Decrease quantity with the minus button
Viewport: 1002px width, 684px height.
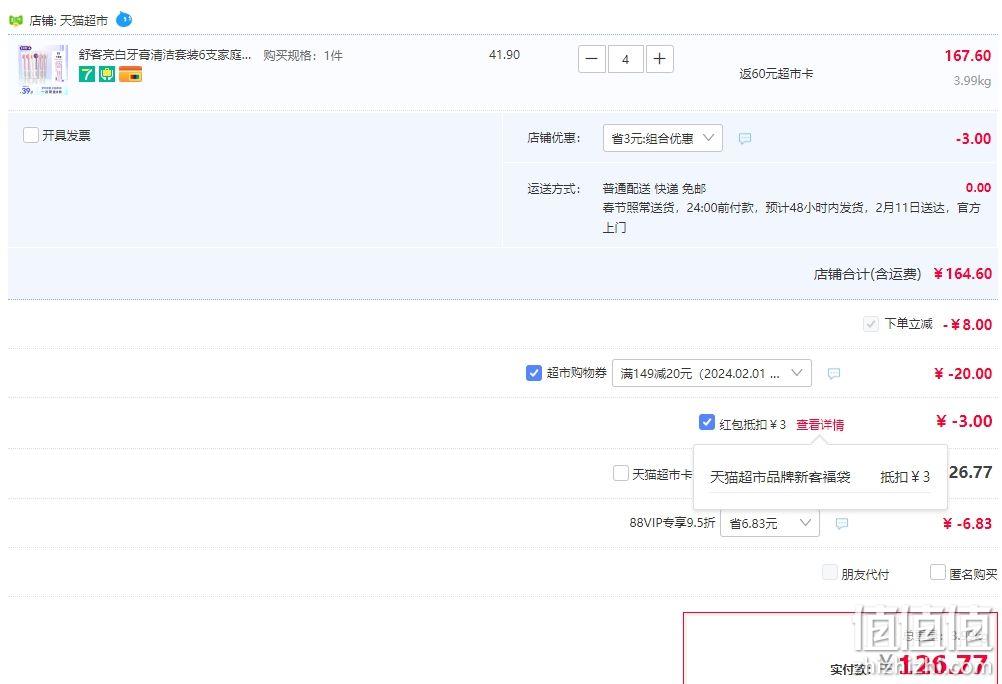point(592,59)
